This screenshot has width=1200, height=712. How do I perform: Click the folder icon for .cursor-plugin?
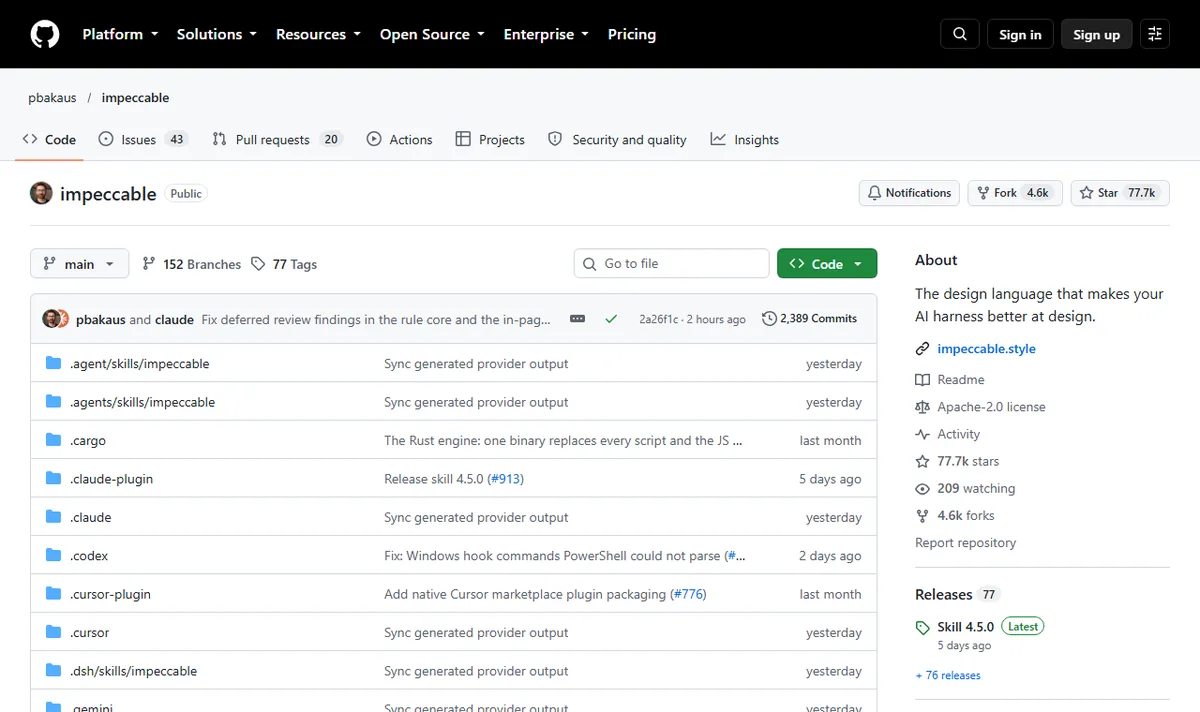[x=54, y=594]
